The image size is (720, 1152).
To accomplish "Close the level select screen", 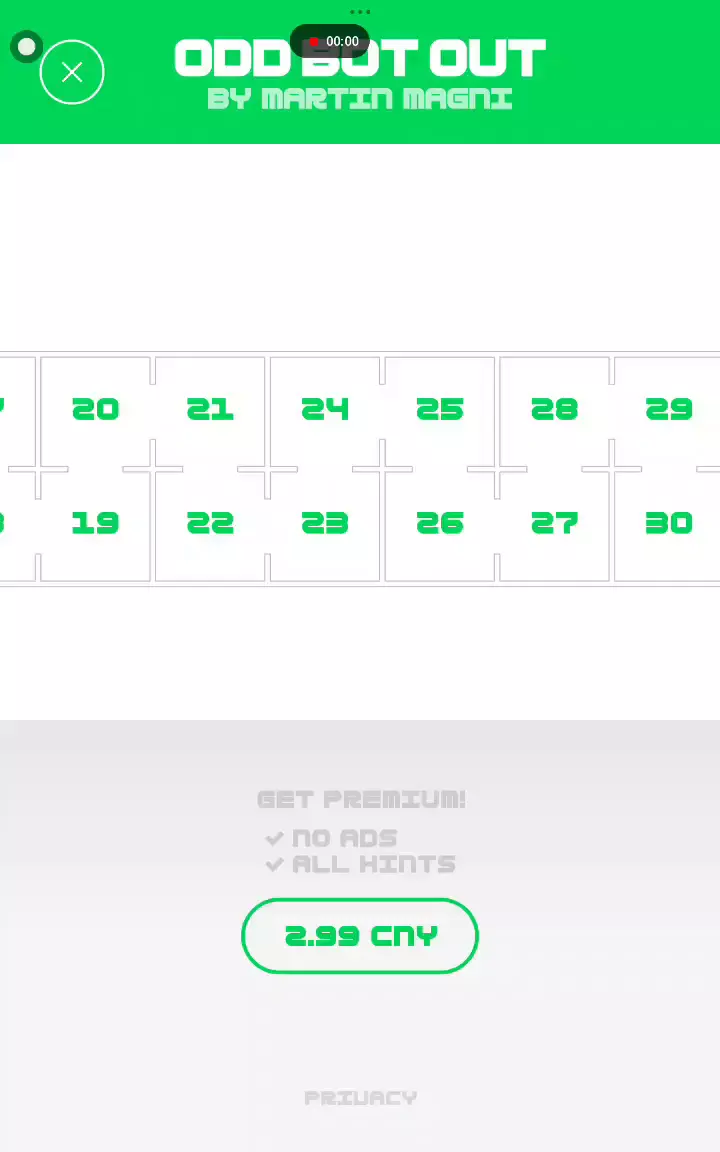I will pos(72,72).
